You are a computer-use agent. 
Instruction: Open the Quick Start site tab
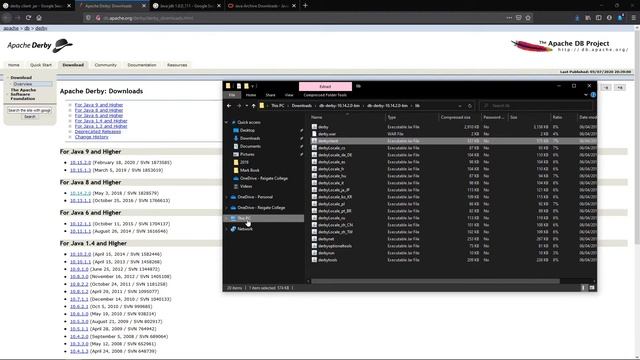coord(41,65)
